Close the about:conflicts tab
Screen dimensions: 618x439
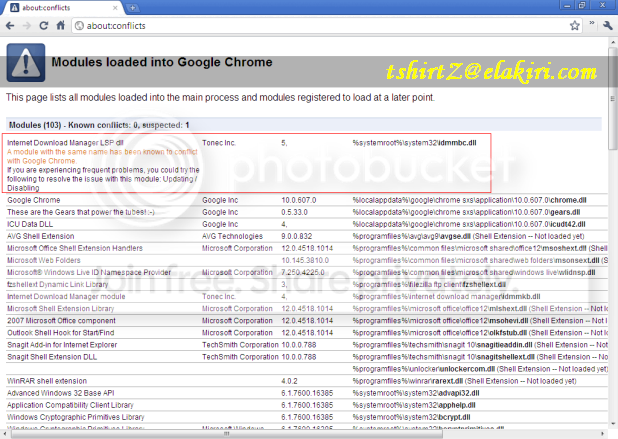115,7
